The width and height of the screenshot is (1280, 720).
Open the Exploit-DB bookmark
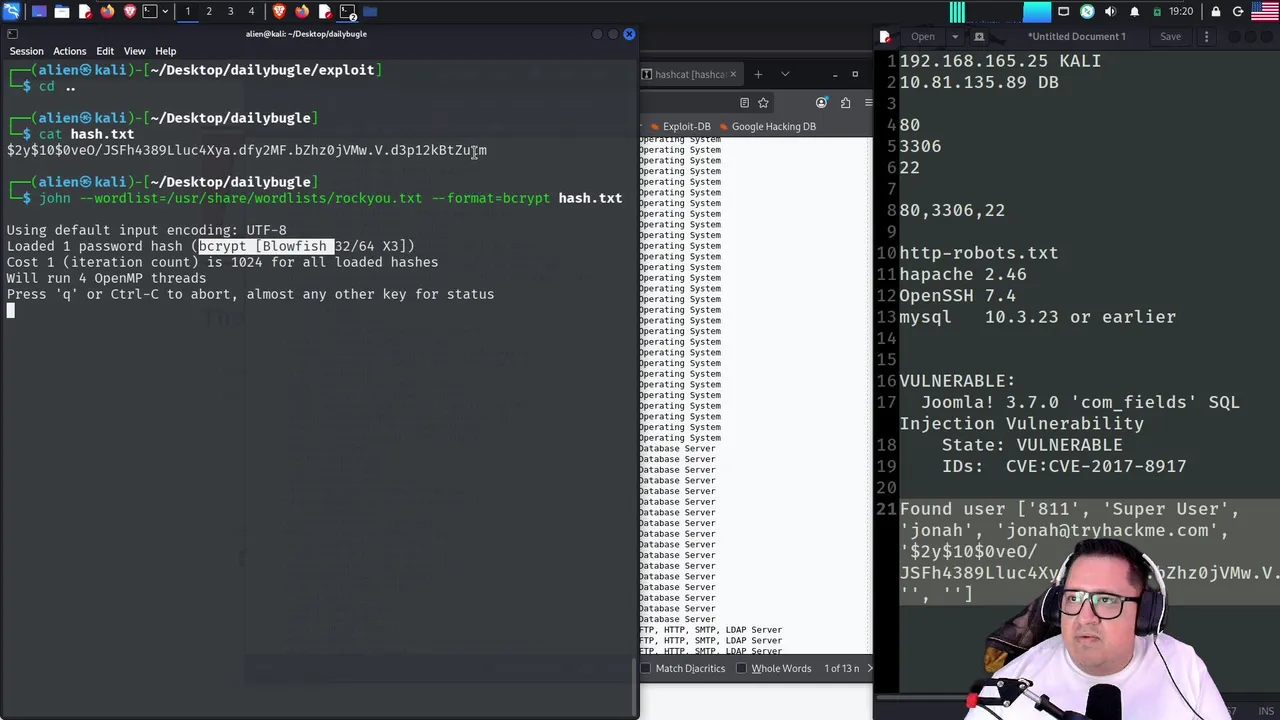tap(680, 126)
